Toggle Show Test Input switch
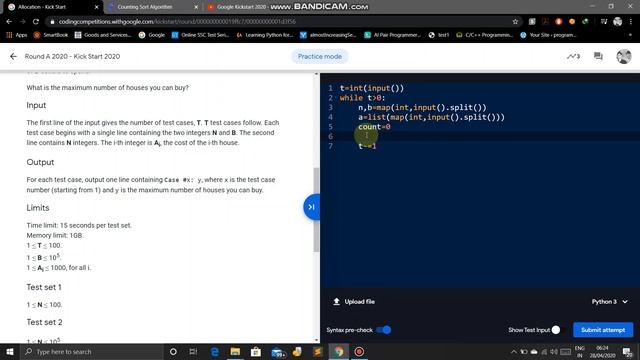This screenshot has width=640, height=360. [556, 330]
